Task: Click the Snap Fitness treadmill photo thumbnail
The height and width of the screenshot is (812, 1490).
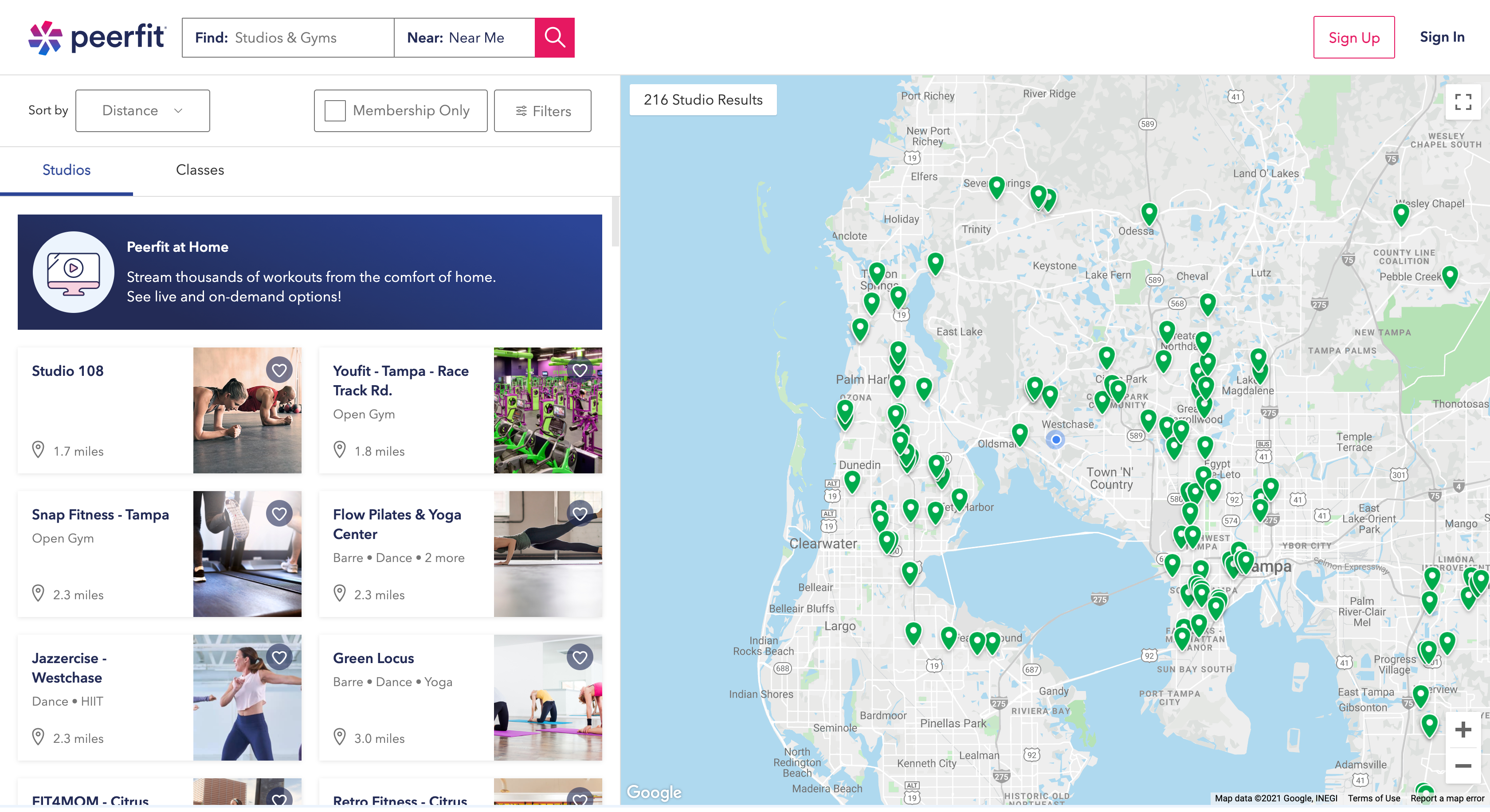Action: pos(247,554)
